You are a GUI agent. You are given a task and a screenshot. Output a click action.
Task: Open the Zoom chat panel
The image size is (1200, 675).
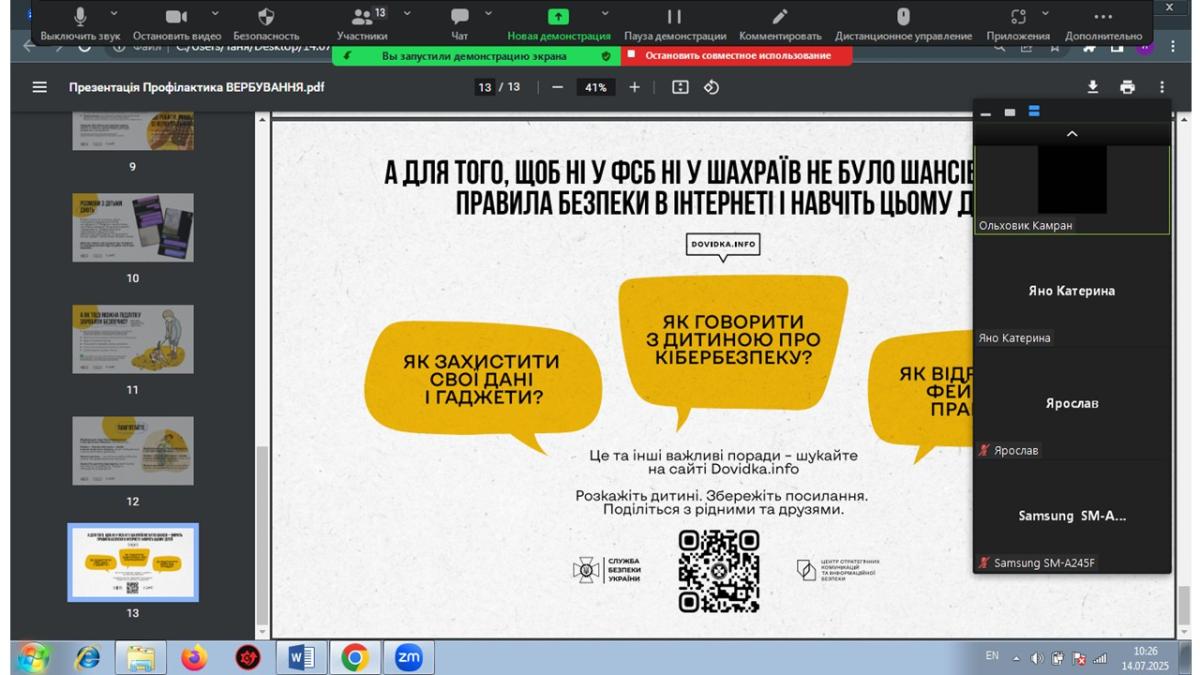pos(459,17)
